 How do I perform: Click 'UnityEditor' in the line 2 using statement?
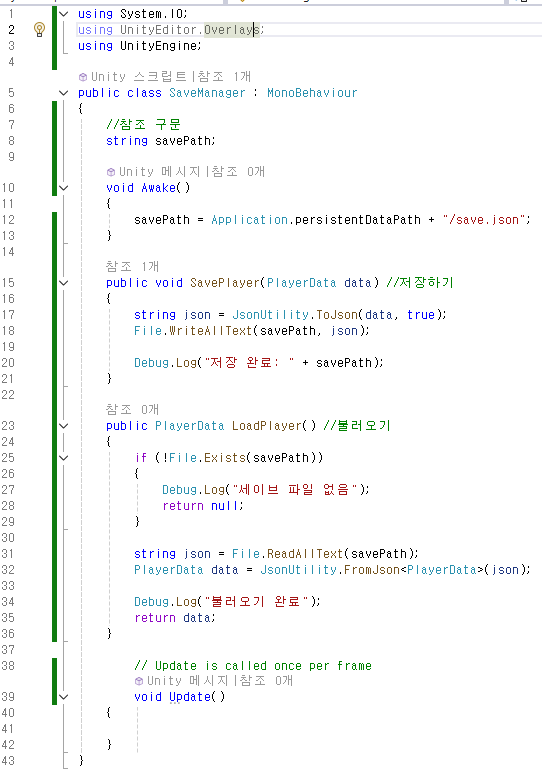point(158,30)
